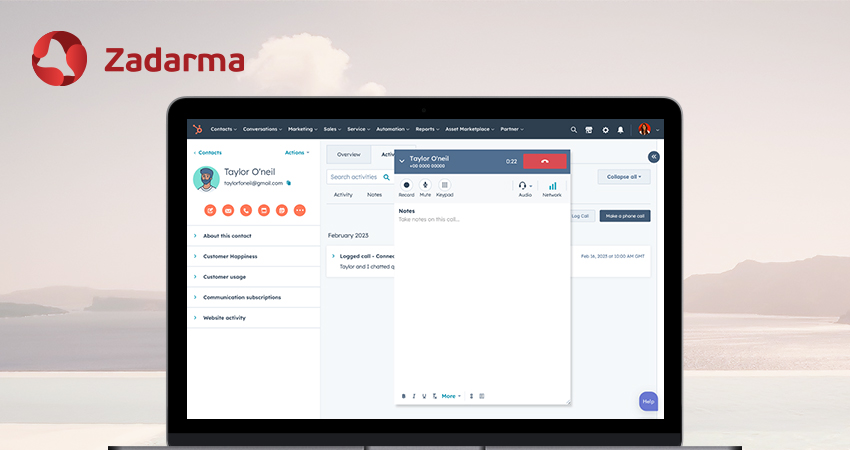Expand the Customer usage section
The width and height of the screenshot is (850, 450).
[254, 277]
